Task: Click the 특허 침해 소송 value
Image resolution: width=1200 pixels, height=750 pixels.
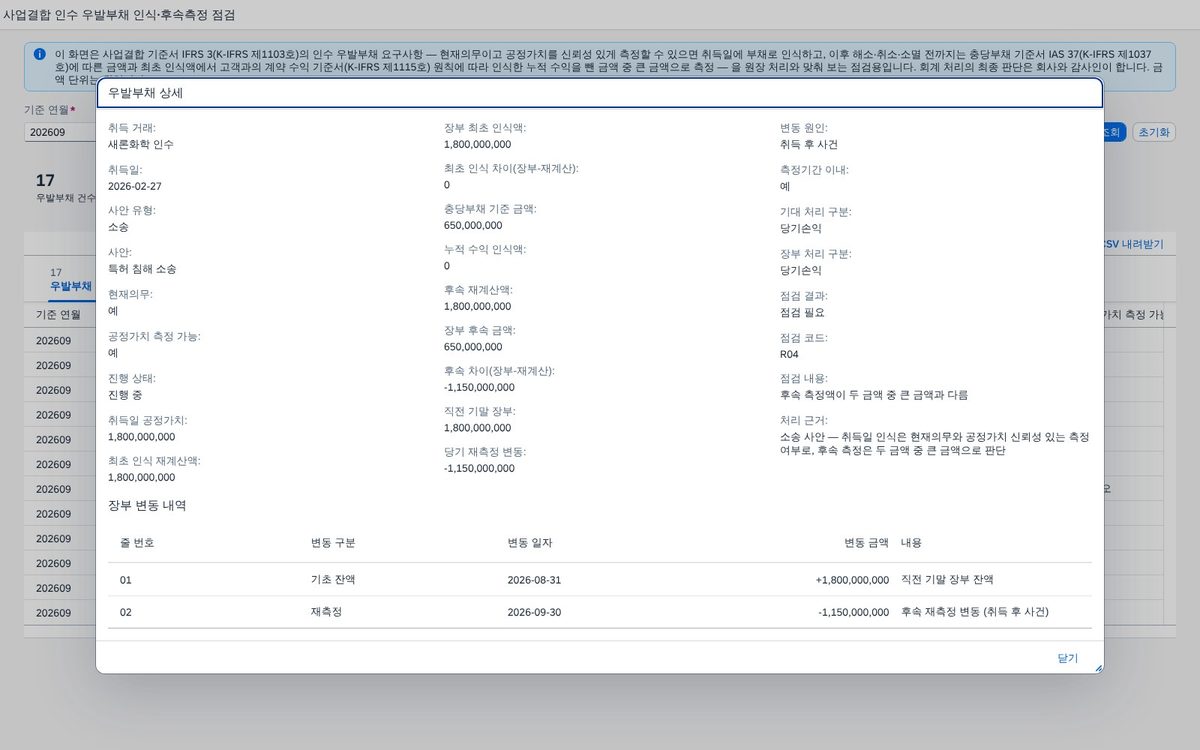Action: tap(142, 269)
